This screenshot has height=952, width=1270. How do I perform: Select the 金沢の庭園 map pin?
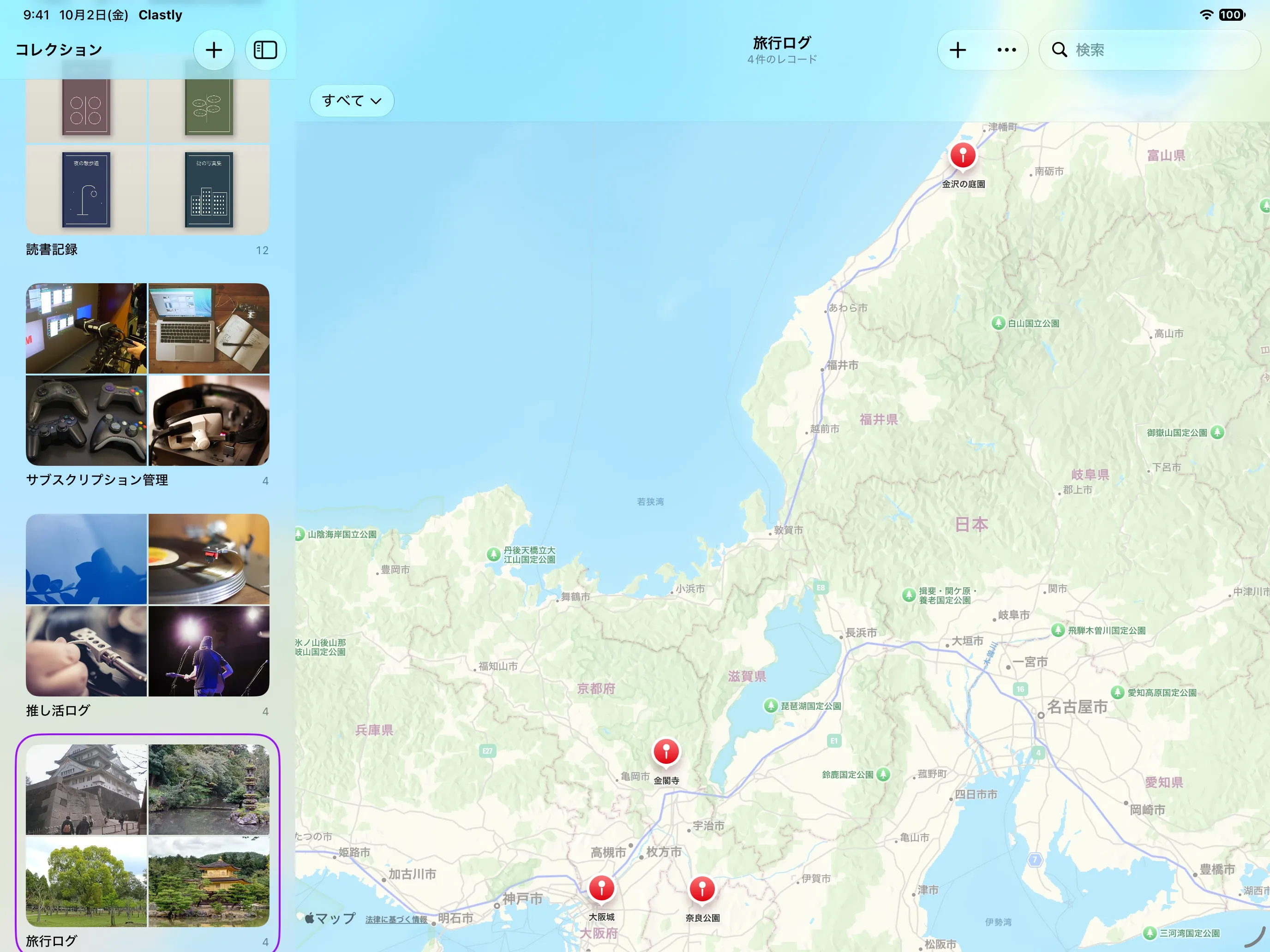click(963, 155)
